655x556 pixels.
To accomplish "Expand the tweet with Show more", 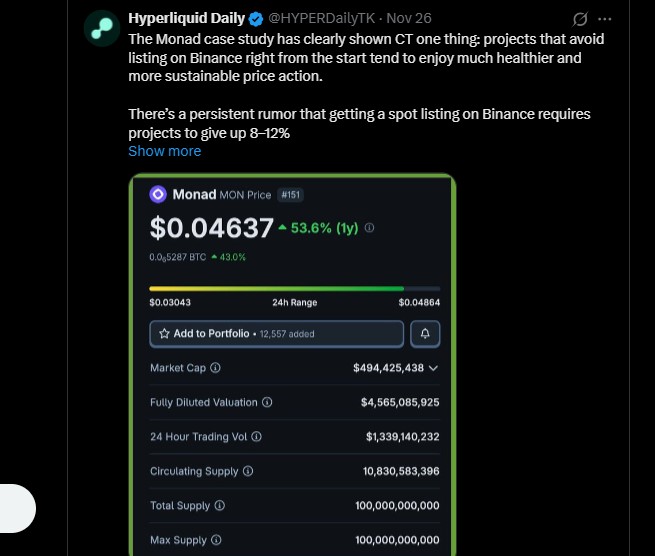I will point(164,151).
